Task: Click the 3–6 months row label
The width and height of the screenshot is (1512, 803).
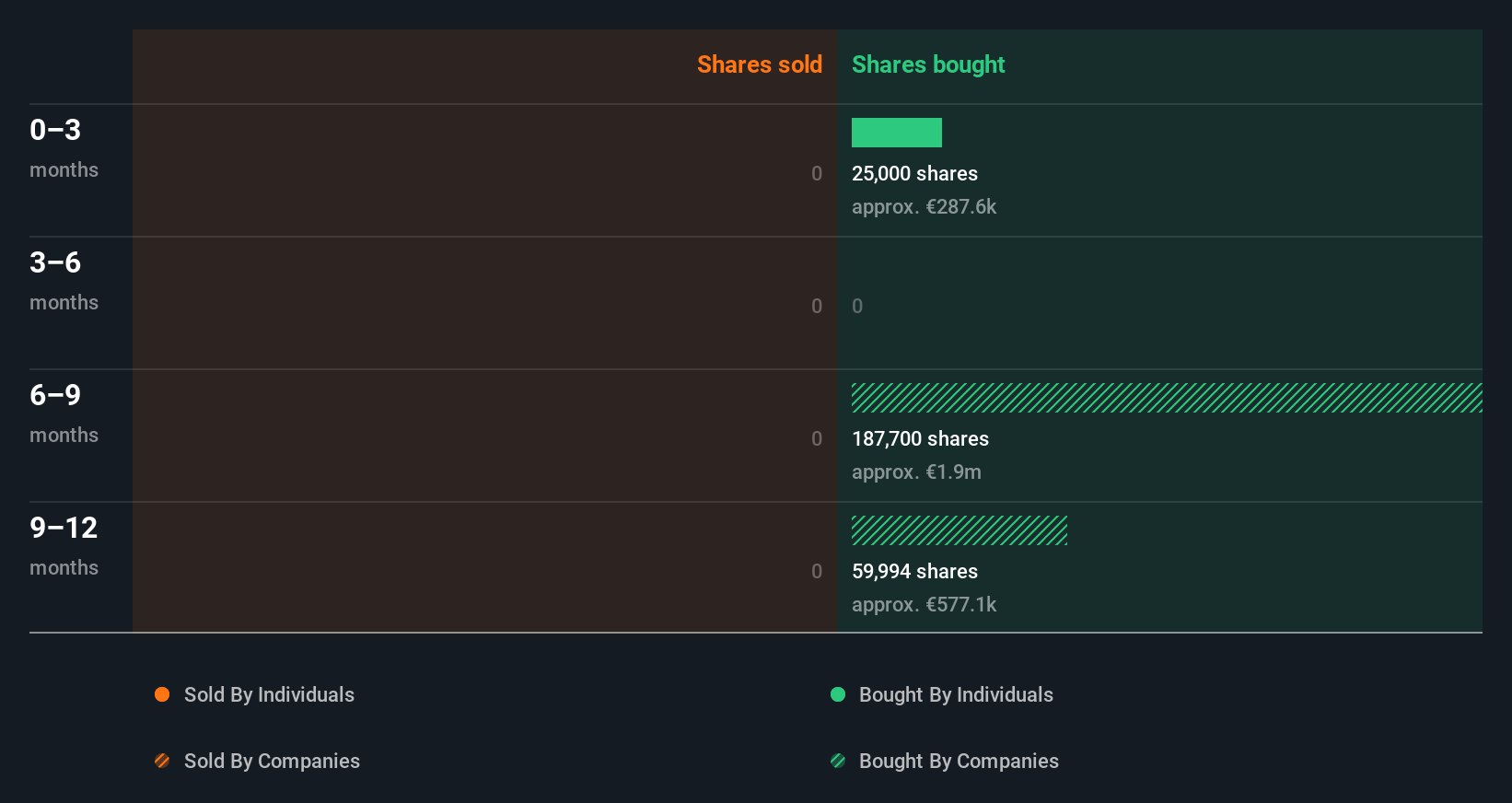Action: click(x=64, y=281)
